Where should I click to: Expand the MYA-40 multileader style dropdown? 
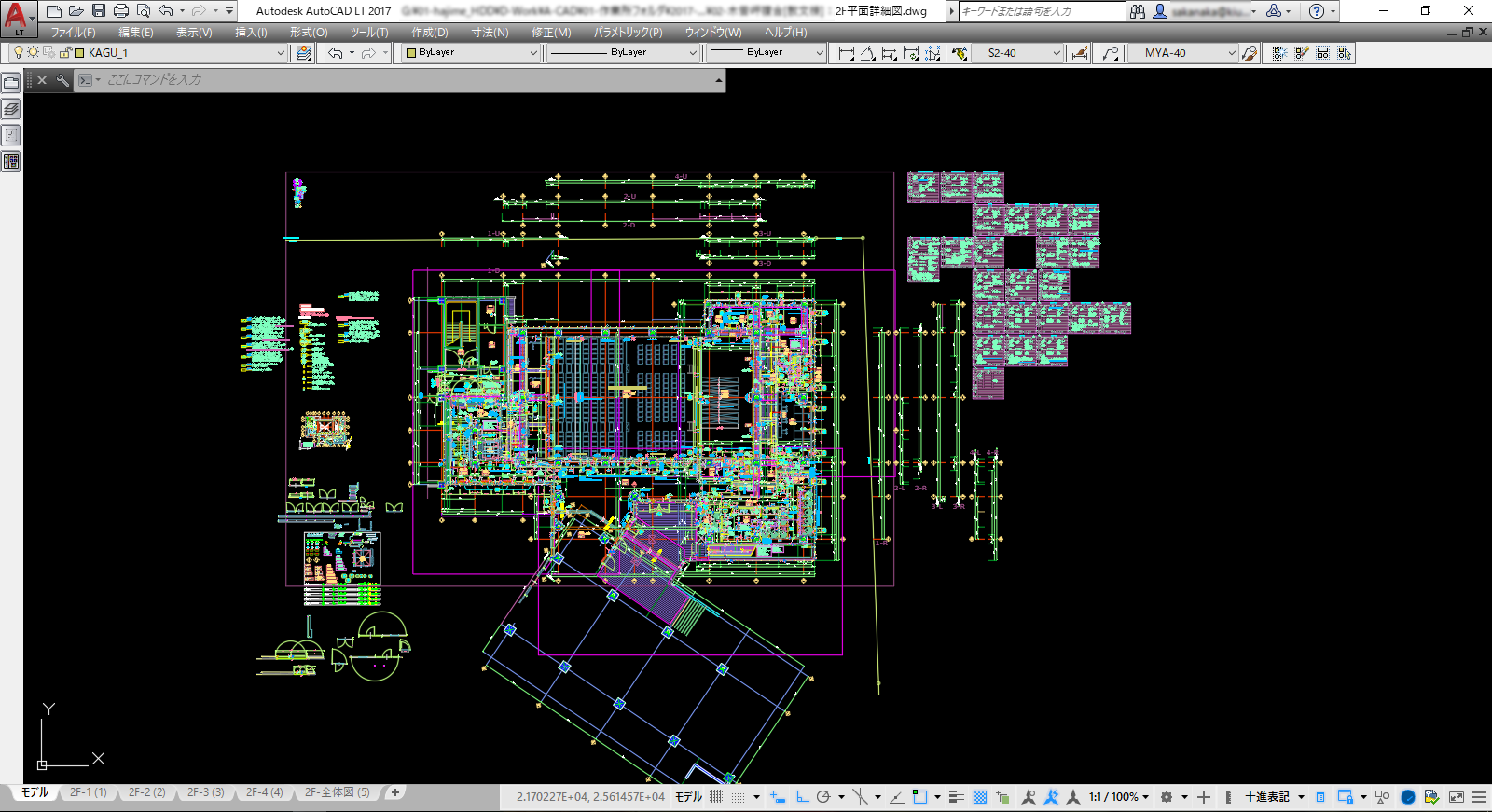[1232, 53]
